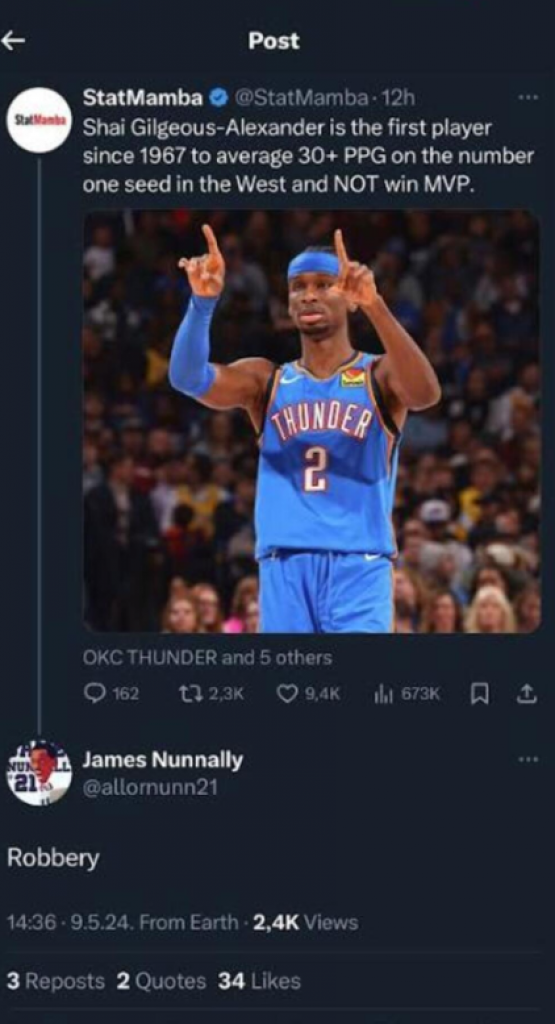Open StatMamba profile avatar
Image resolution: width=555 pixels, height=1024 pixels.
(39, 120)
